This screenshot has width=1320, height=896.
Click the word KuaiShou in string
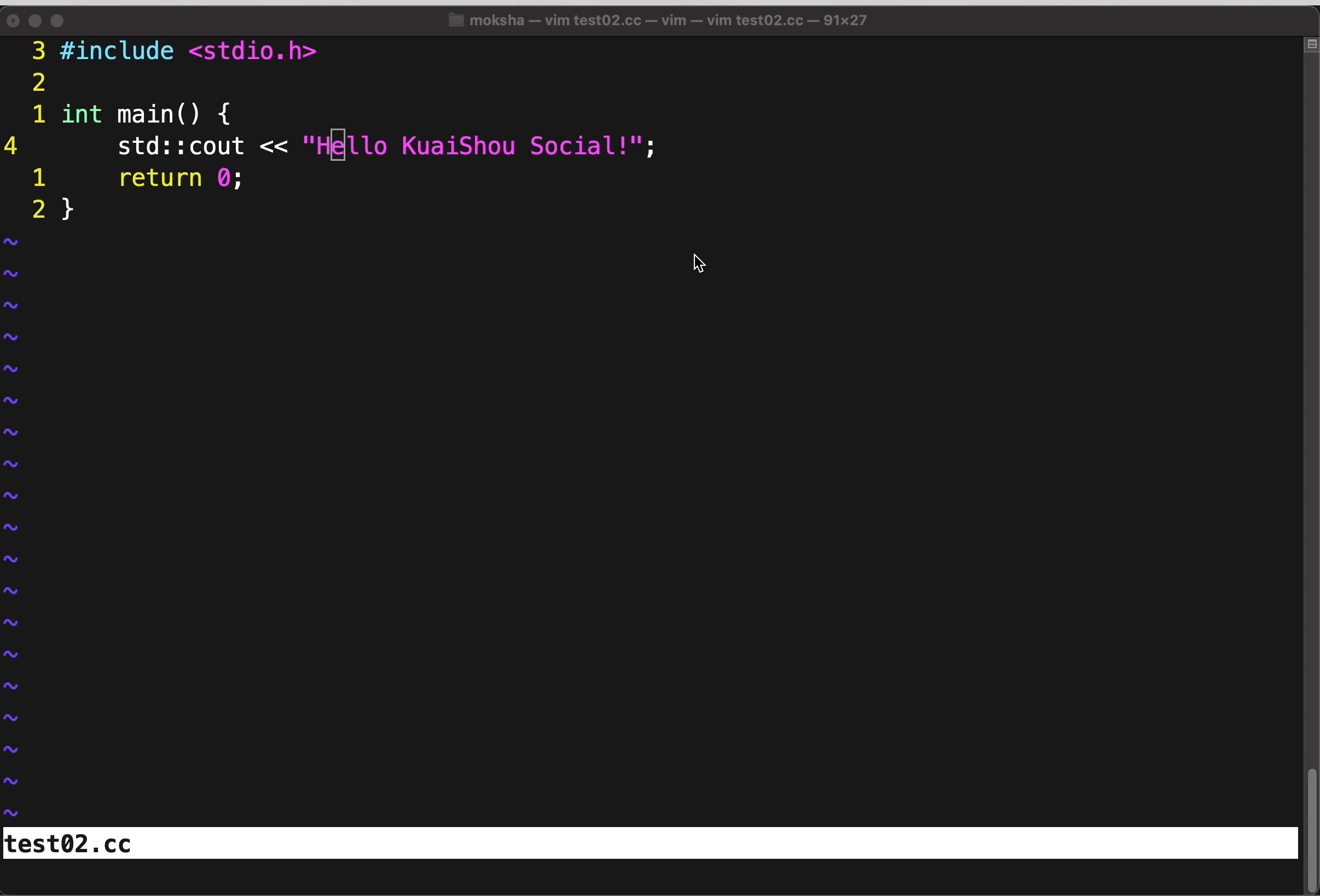pyautogui.click(x=458, y=147)
